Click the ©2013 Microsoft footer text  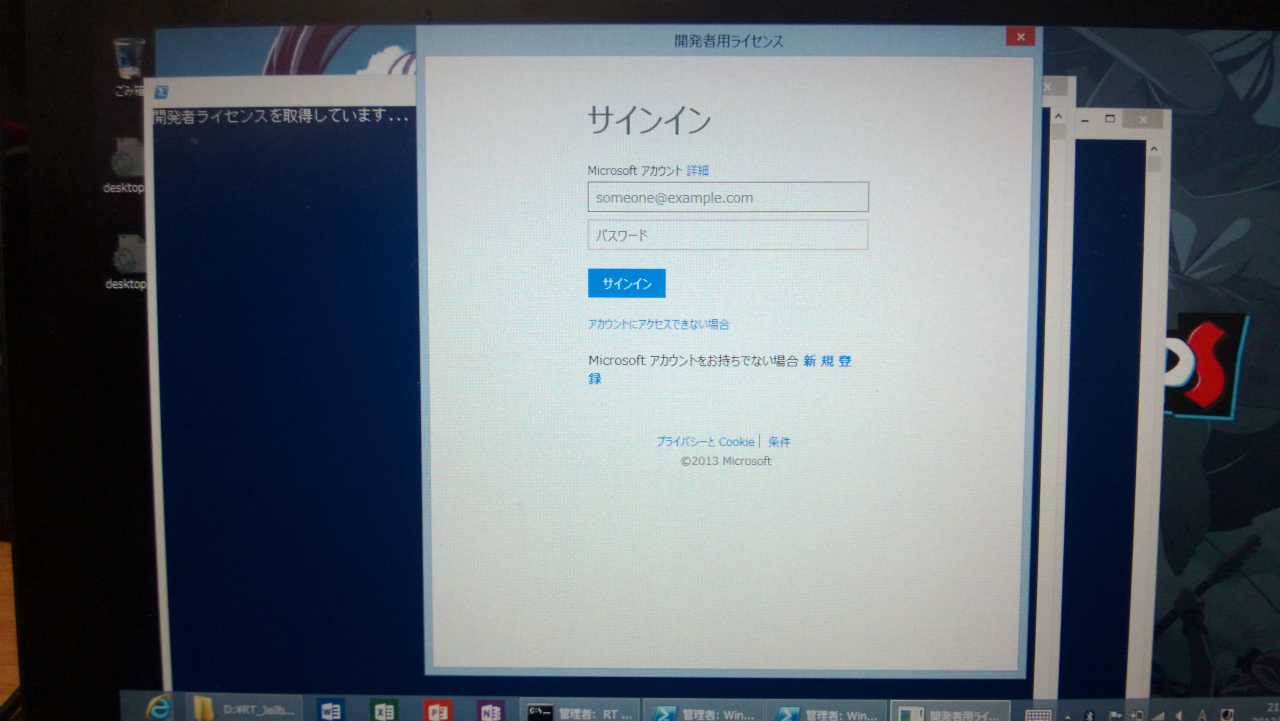click(726, 461)
